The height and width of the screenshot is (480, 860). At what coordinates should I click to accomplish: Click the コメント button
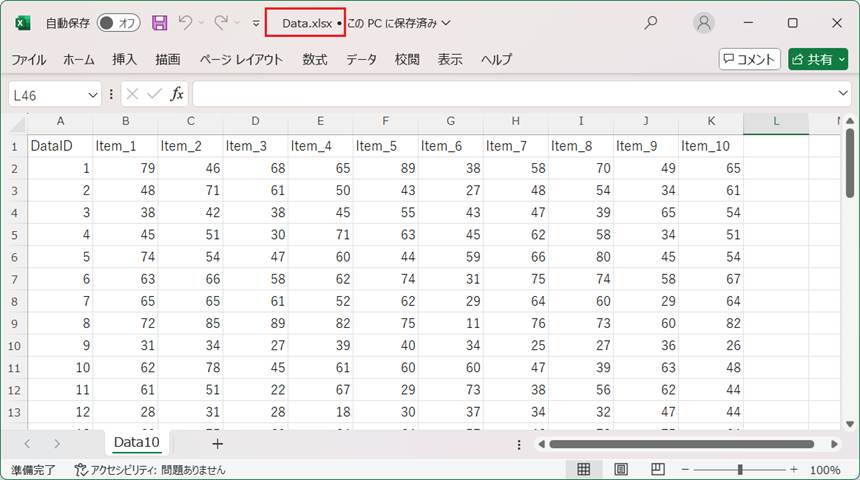click(x=749, y=59)
